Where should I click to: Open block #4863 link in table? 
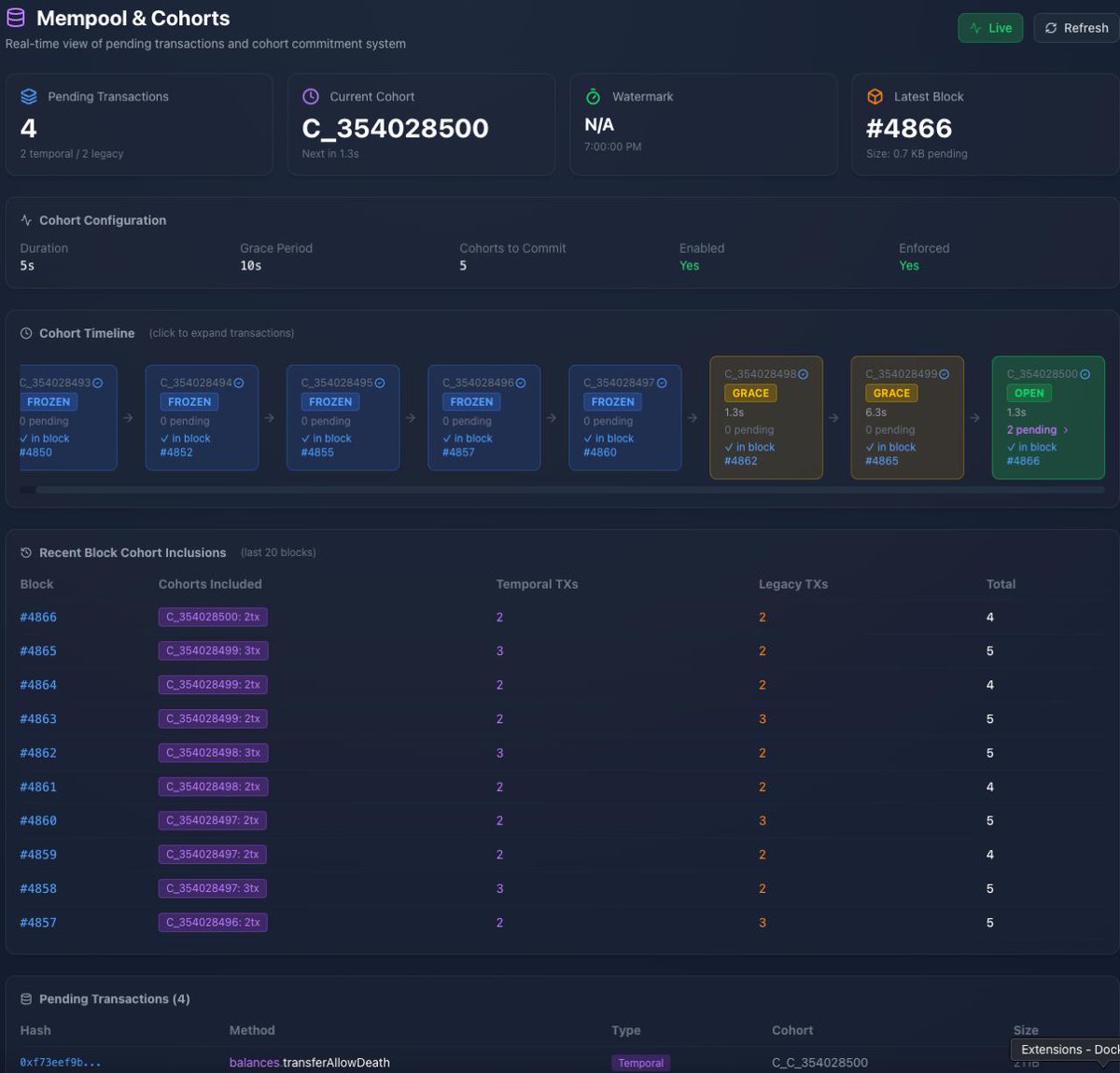coord(38,719)
